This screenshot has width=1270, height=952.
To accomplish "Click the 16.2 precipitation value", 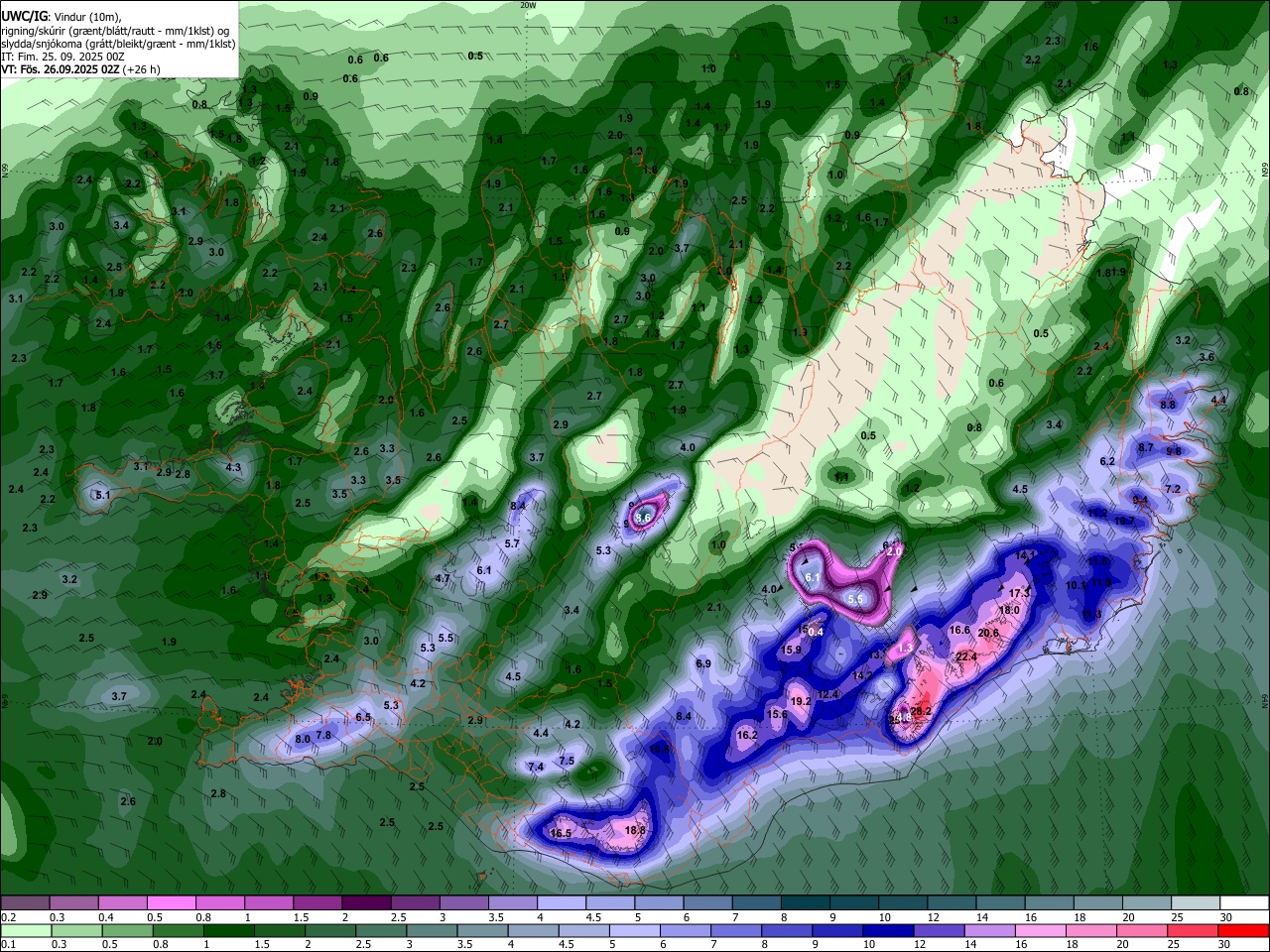I will pyautogui.click(x=747, y=735).
